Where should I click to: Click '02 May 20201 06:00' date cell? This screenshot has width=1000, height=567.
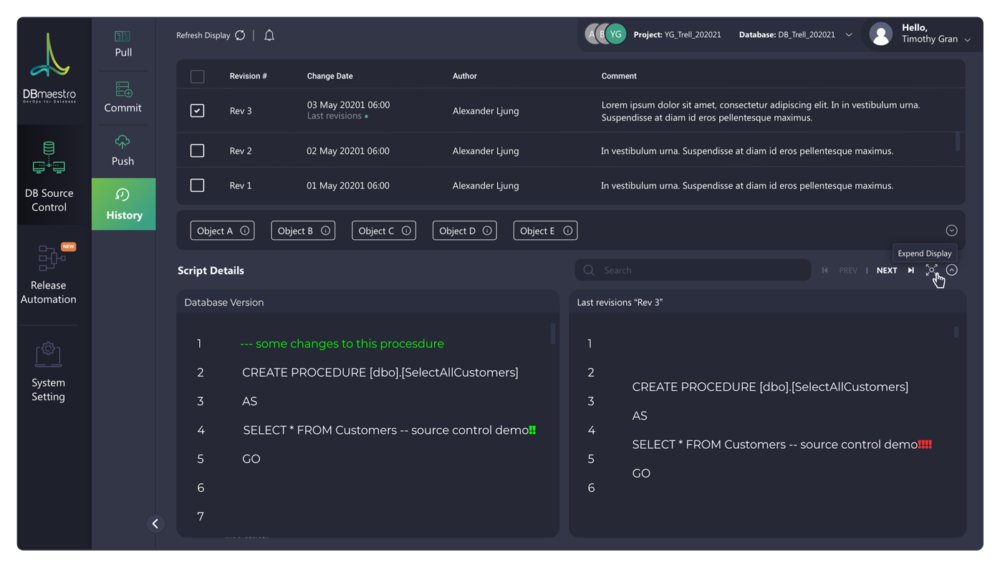point(348,151)
